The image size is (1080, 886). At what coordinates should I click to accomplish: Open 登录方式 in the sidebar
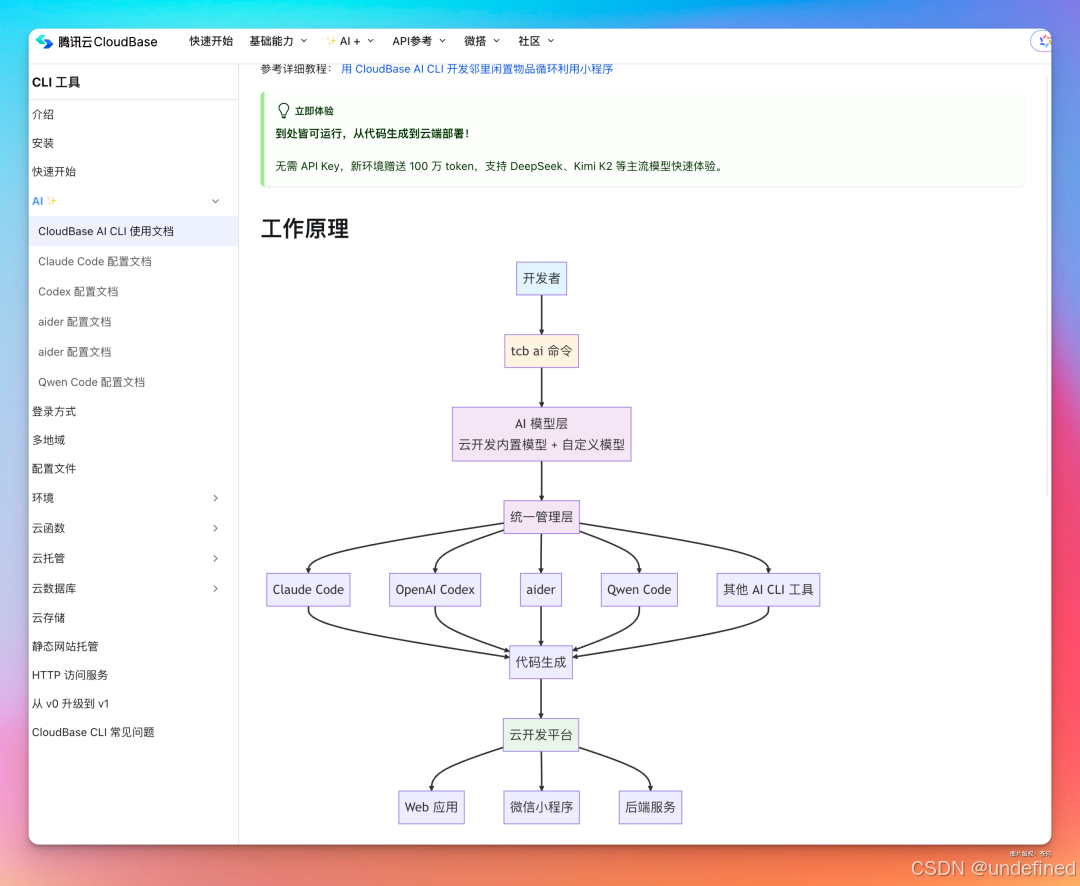click(x=54, y=411)
